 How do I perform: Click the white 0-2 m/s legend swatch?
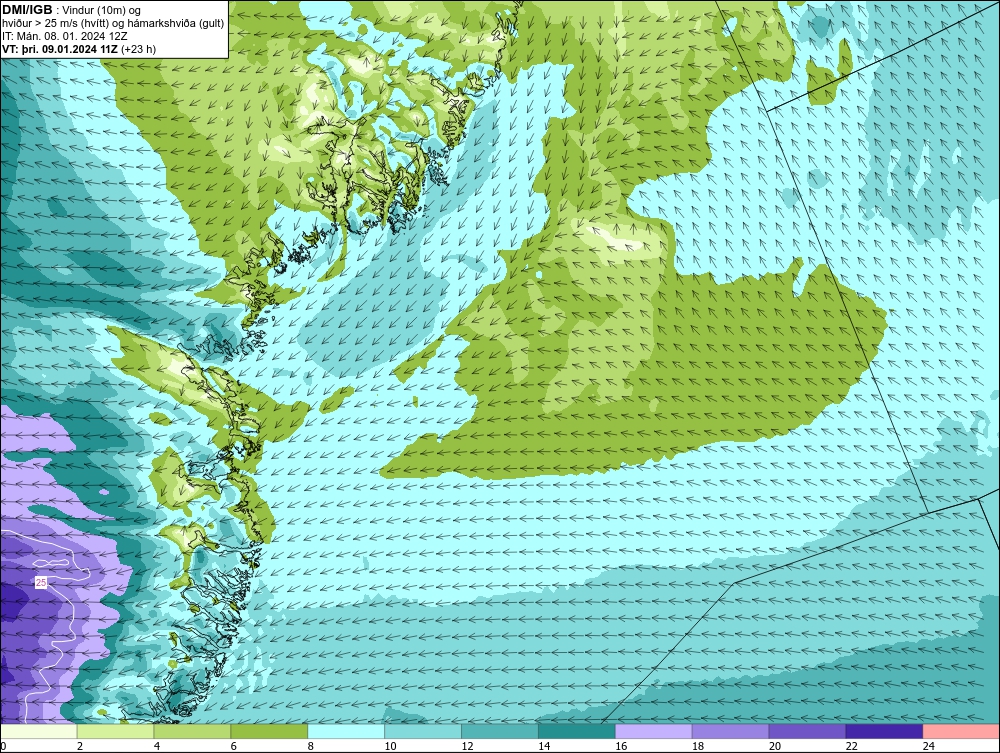coord(39,731)
